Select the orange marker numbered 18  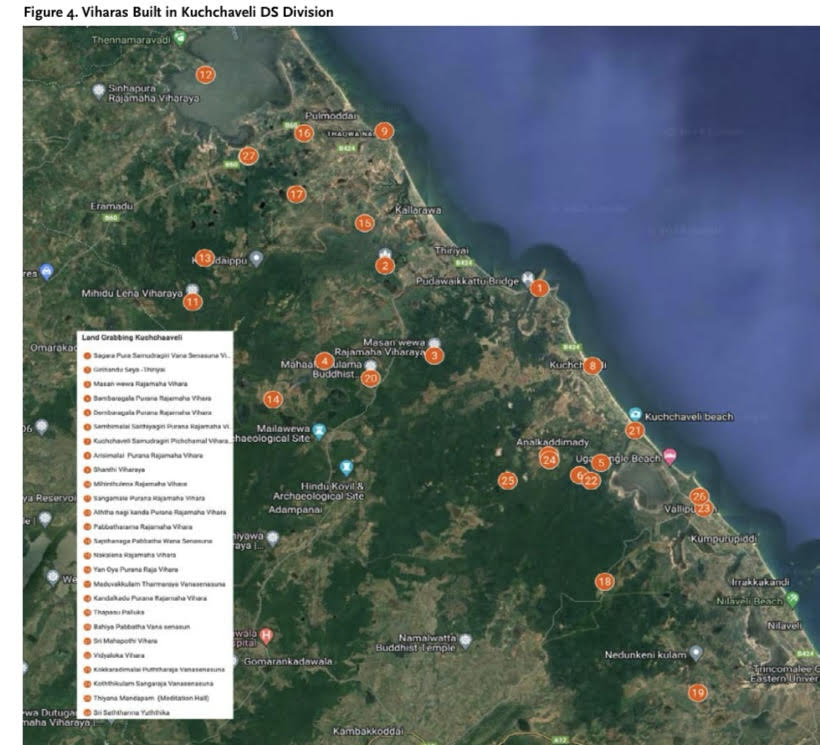point(604,581)
